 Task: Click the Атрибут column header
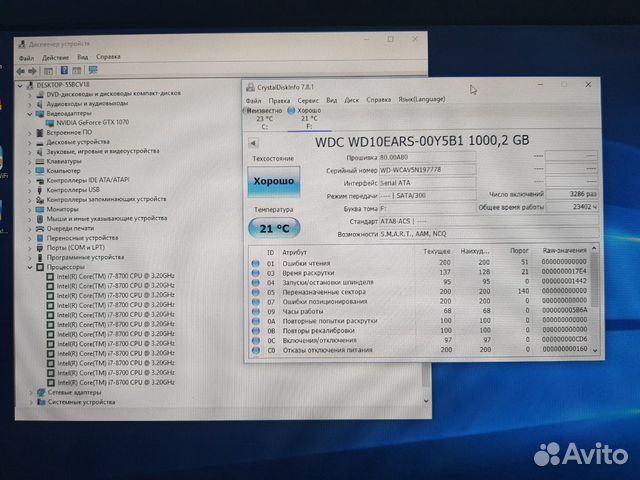point(295,253)
